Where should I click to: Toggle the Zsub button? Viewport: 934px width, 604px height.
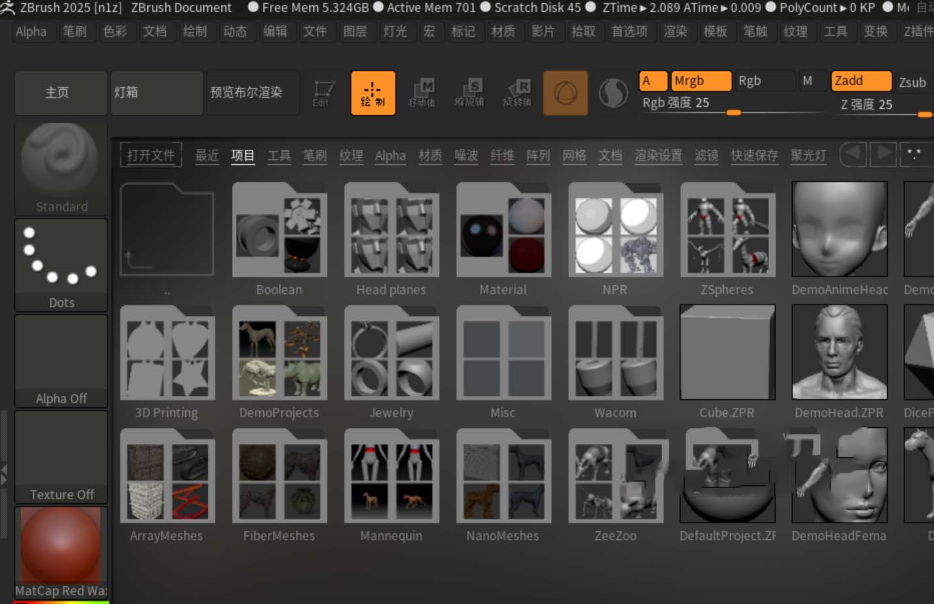tap(914, 82)
